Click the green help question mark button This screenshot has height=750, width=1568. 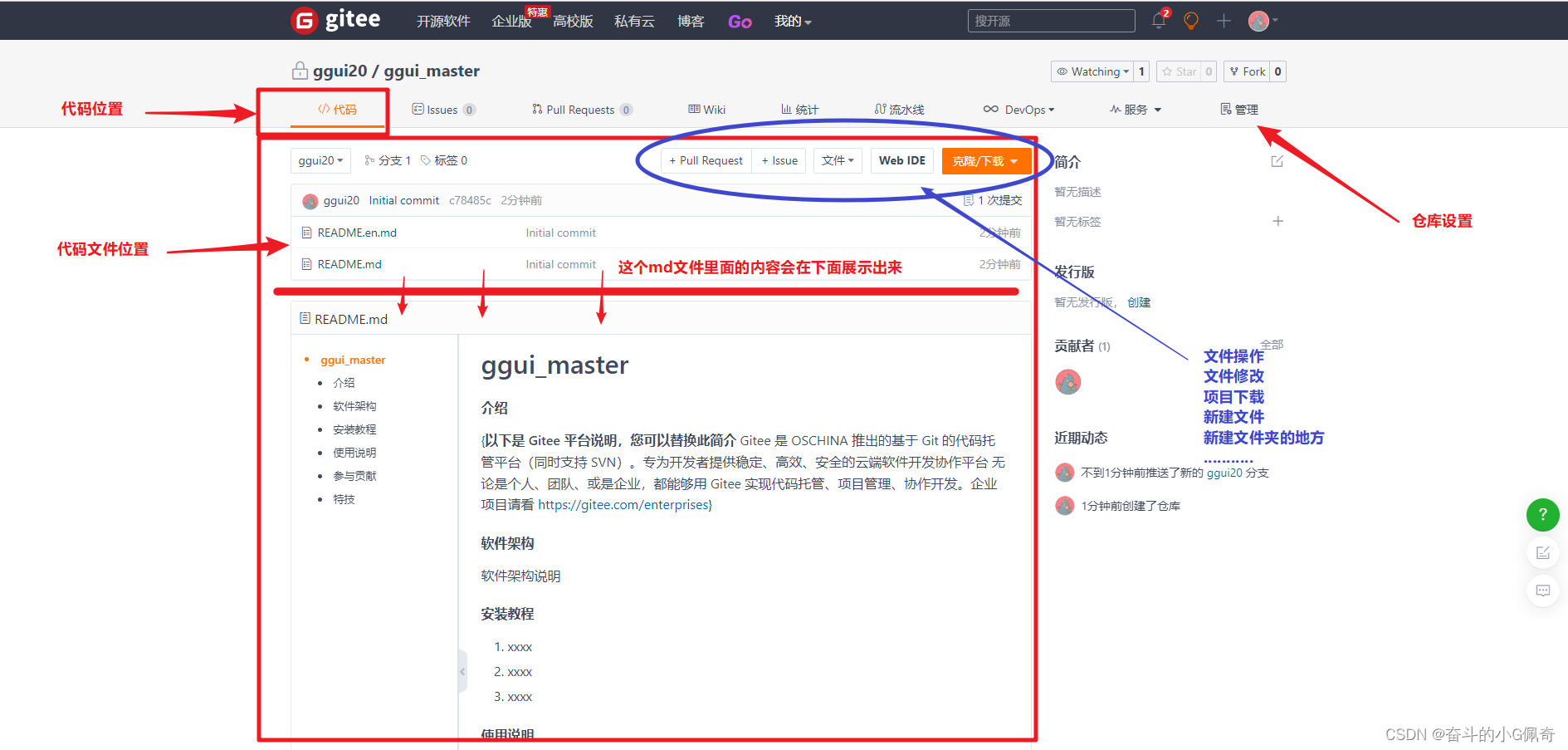coord(1543,515)
